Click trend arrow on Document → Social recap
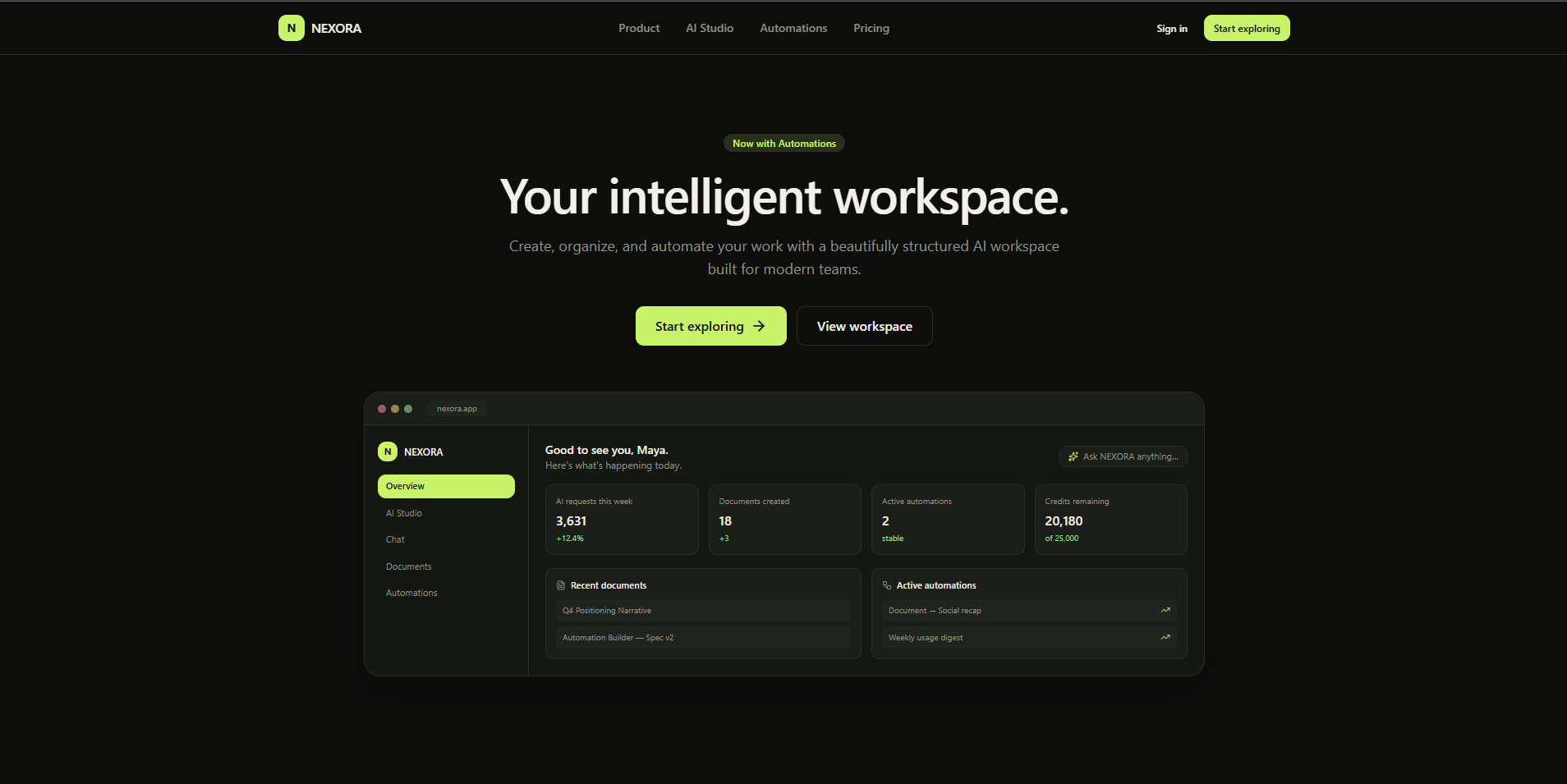 click(x=1165, y=610)
